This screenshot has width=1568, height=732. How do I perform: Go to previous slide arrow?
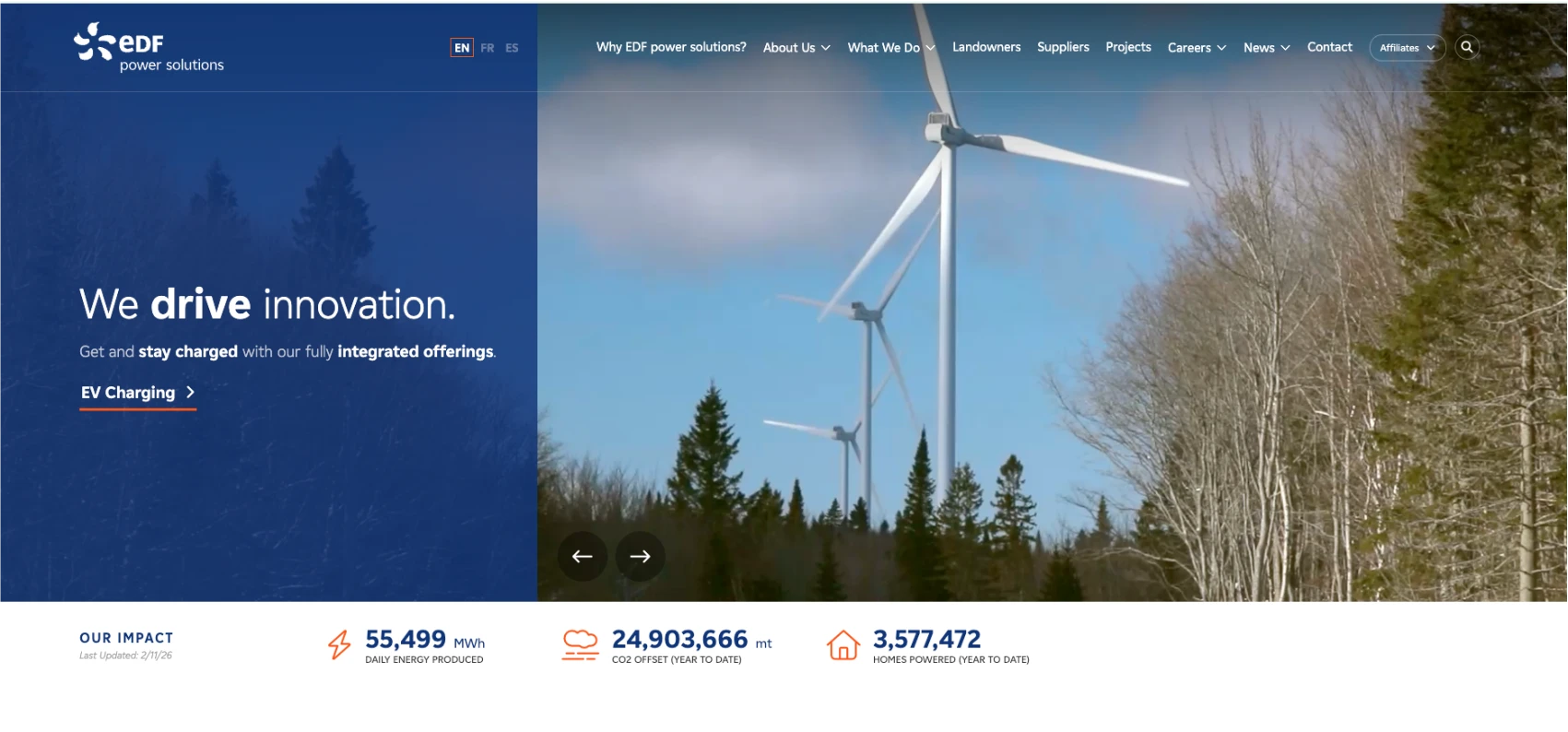[583, 556]
